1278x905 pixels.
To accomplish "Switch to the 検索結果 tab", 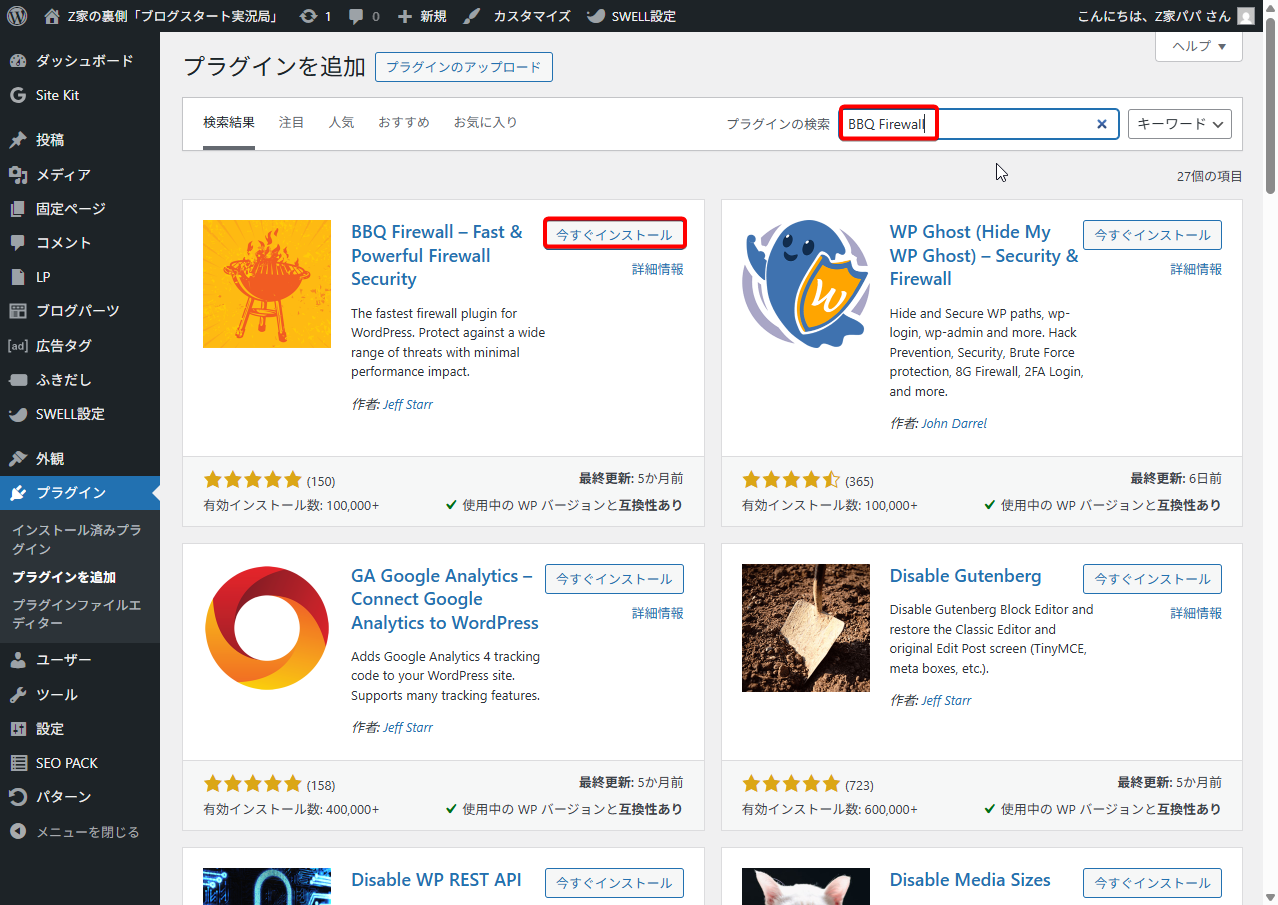I will pos(229,123).
